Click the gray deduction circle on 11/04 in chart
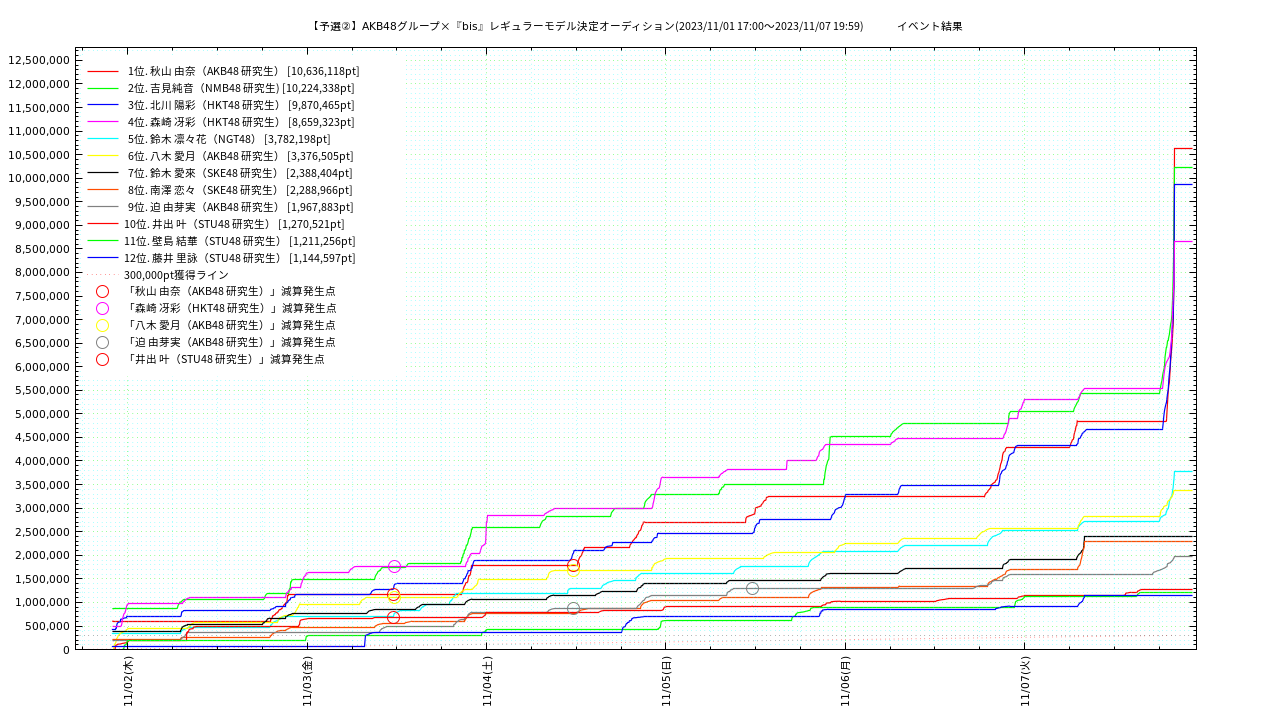 tap(573, 608)
